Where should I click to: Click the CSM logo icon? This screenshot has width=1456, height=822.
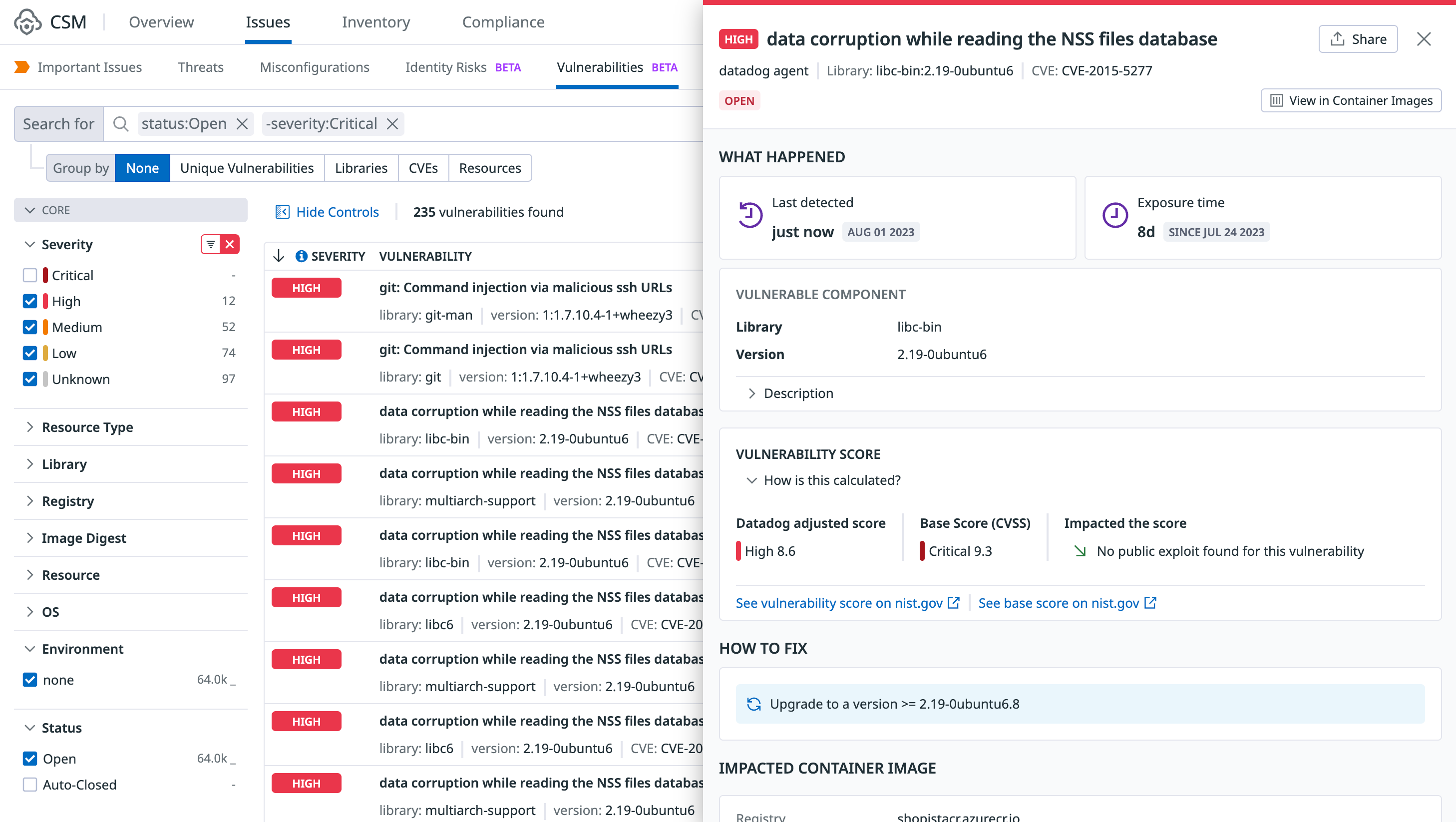tap(27, 22)
